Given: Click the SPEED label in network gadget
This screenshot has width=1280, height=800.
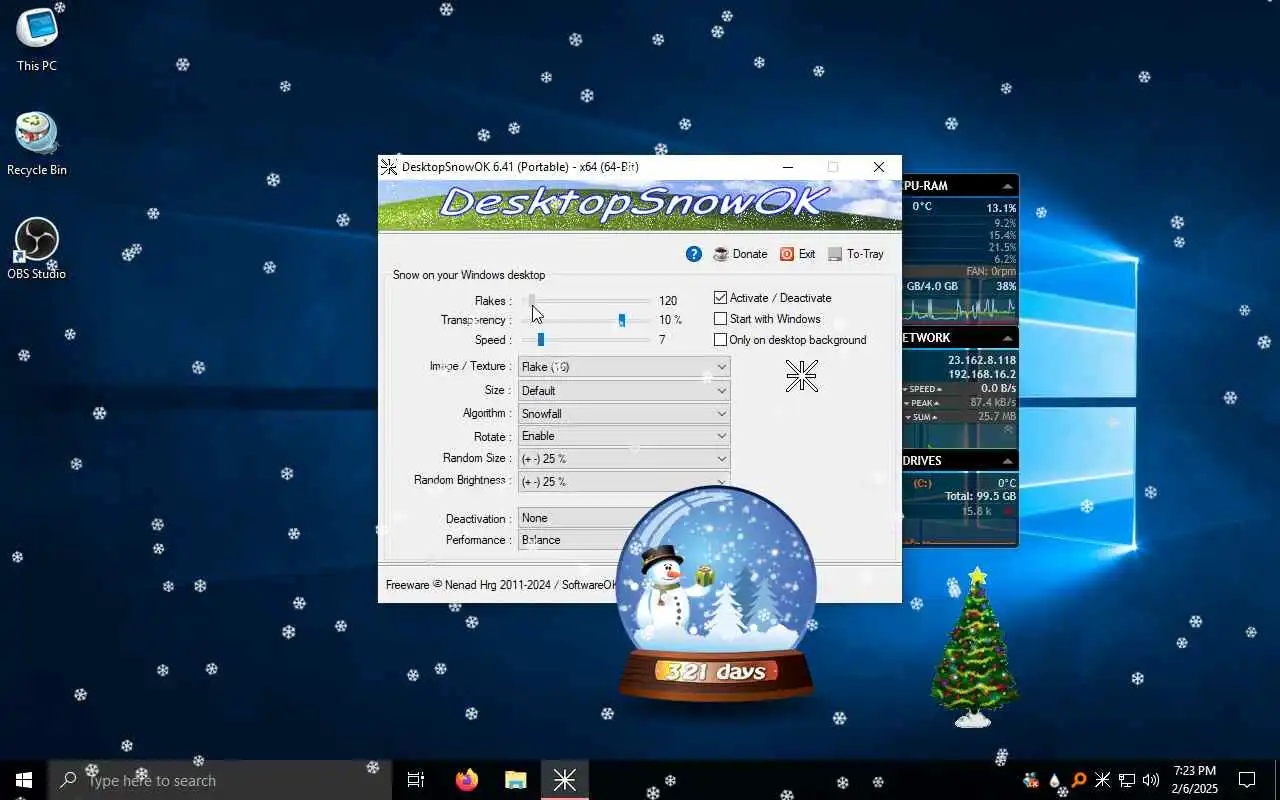Looking at the screenshot, I should [x=922, y=389].
